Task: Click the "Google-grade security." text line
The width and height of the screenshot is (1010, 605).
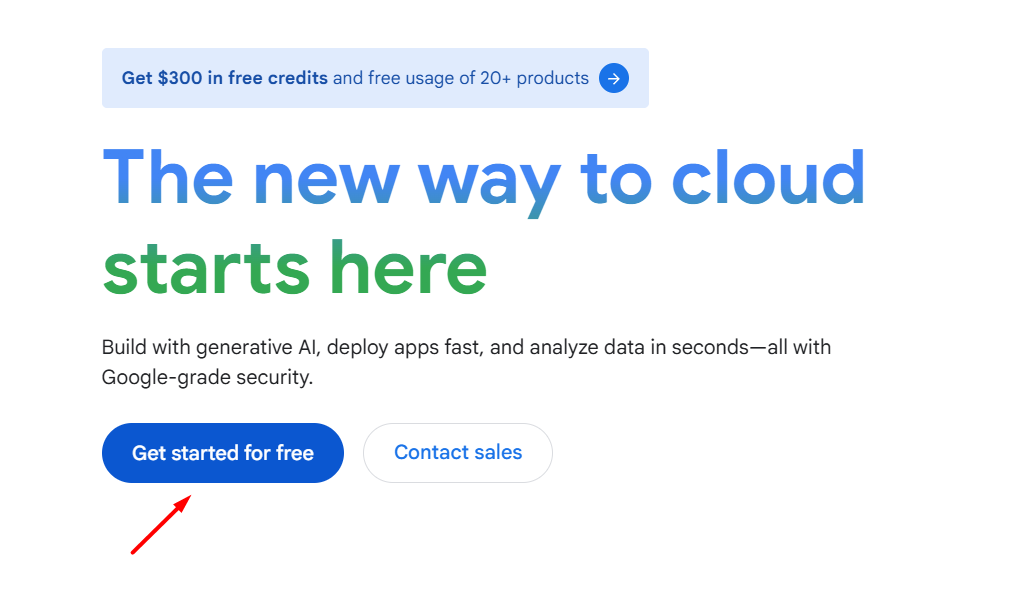Action: pyautogui.click(x=207, y=378)
